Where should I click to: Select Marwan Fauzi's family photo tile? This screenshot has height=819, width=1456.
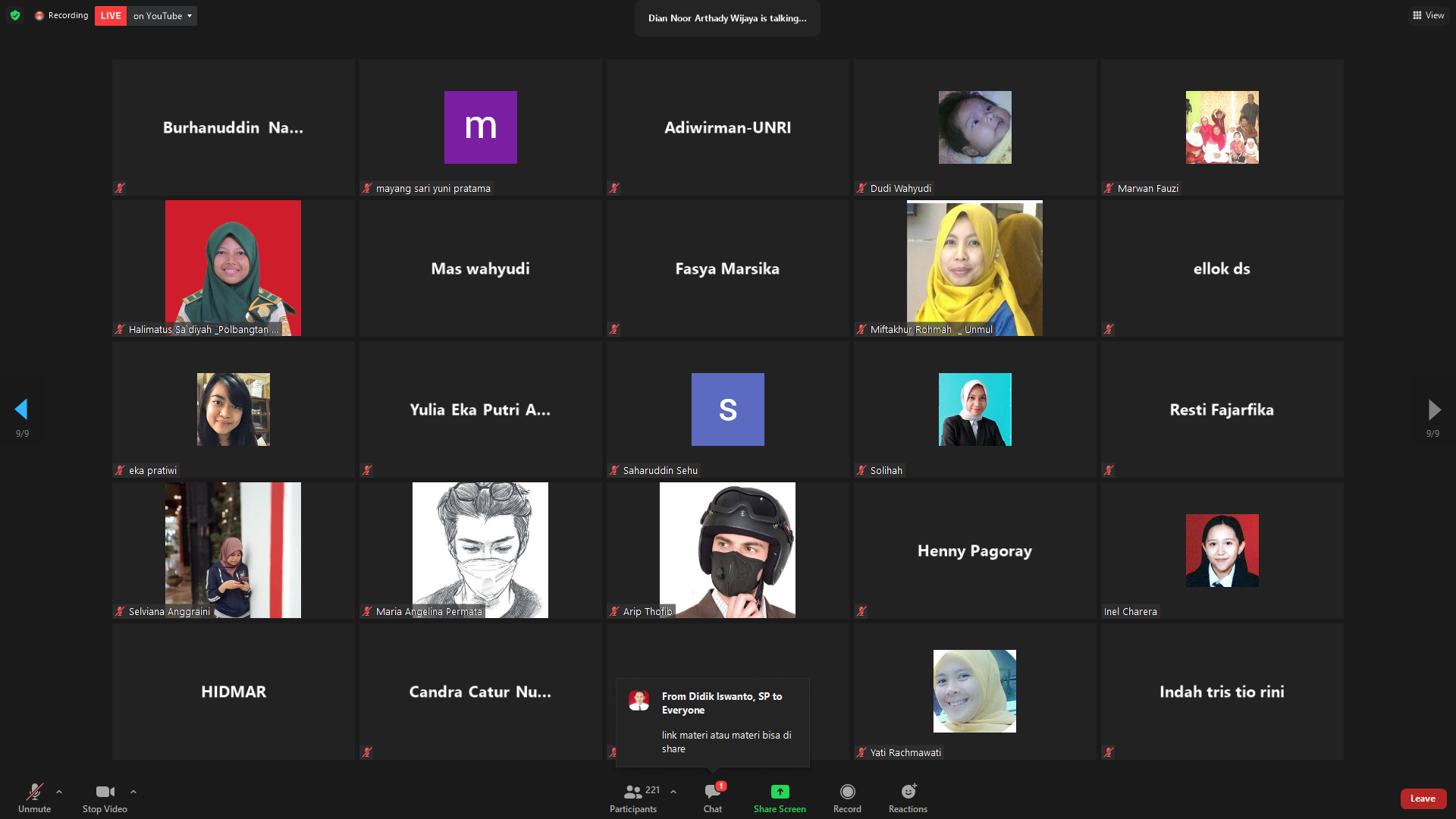1222,127
